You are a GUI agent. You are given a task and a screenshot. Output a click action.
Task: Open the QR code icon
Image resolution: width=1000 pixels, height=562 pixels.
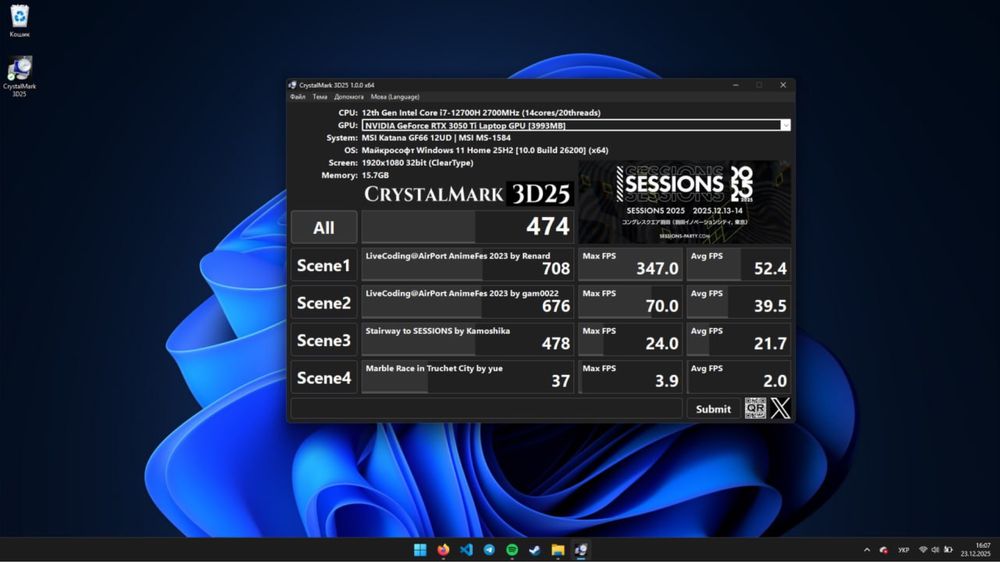pos(755,408)
